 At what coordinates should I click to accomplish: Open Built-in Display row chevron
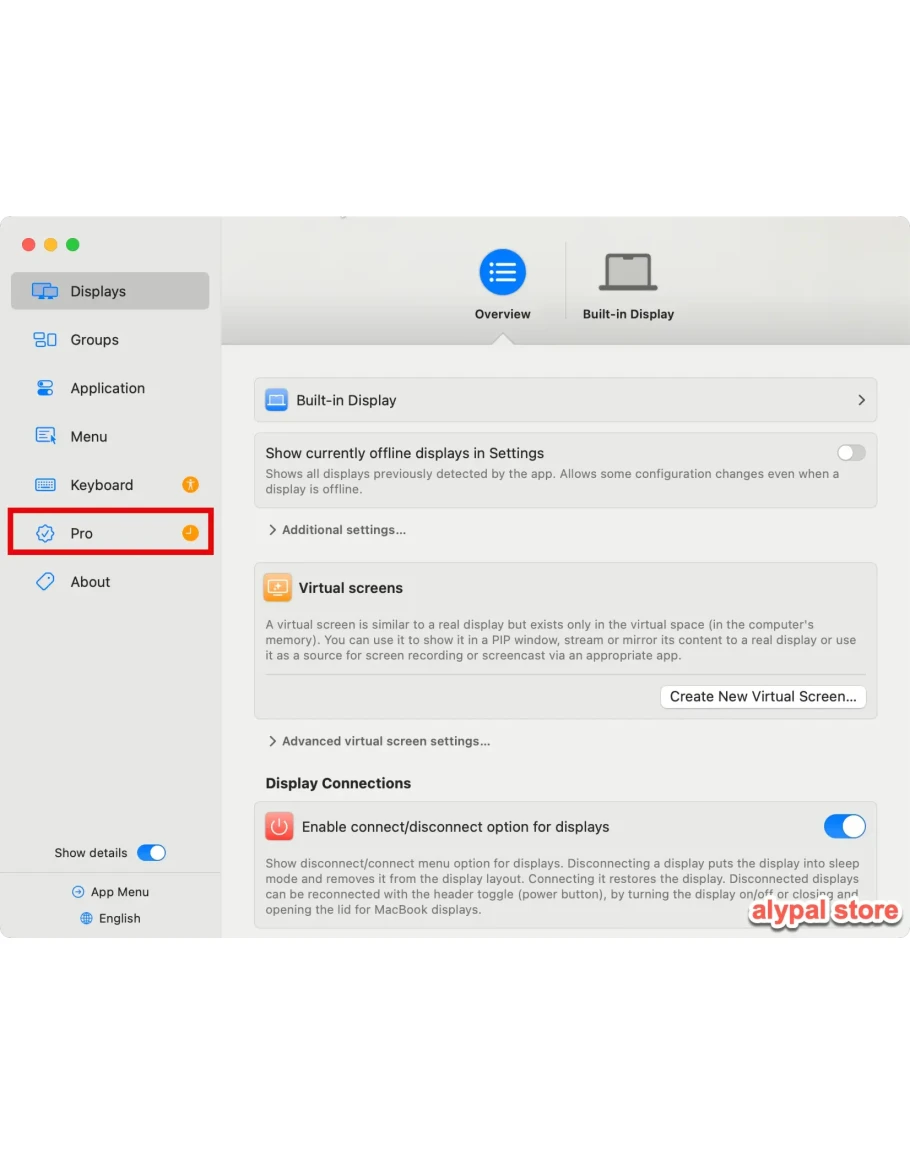tap(861, 400)
